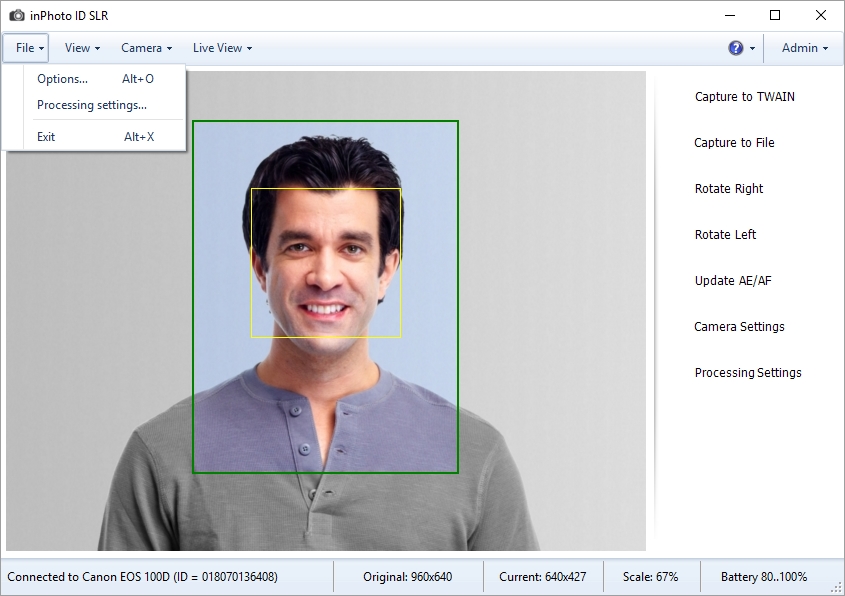Click the yellow face detection rectangle area

(x=326, y=263)
